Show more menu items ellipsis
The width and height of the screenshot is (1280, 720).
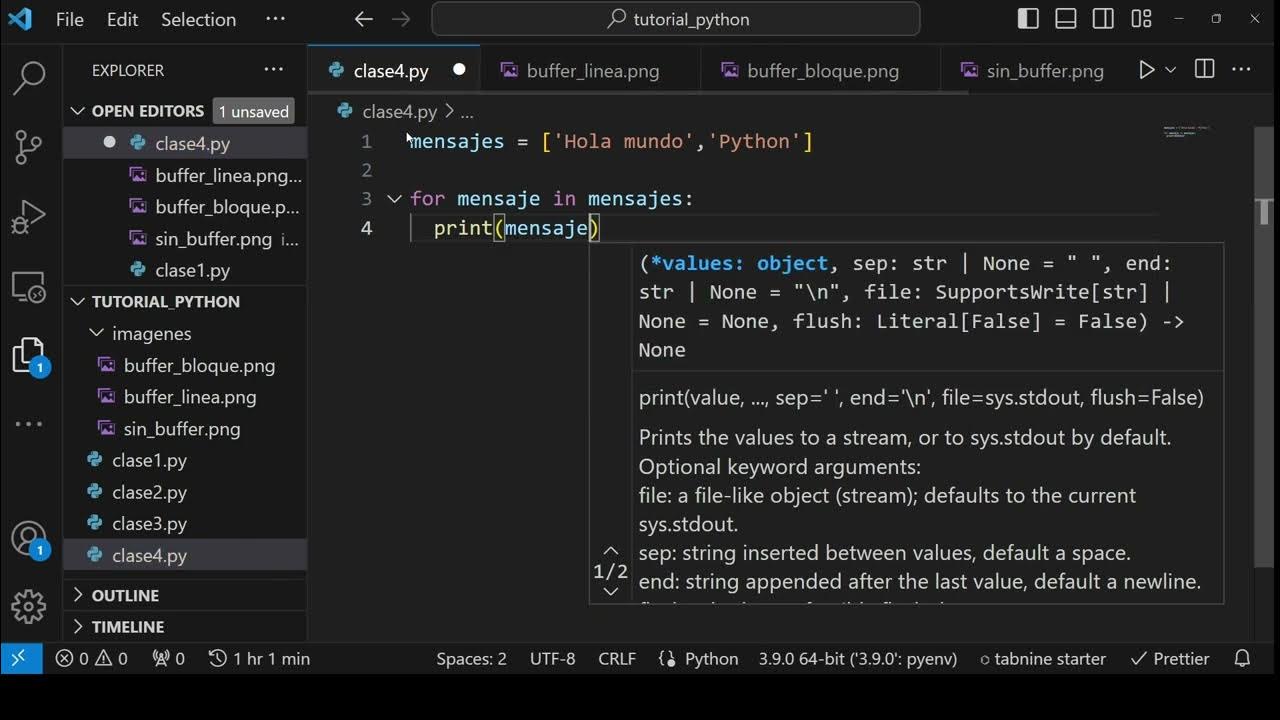pyautogui.click(x=275, y=19)
